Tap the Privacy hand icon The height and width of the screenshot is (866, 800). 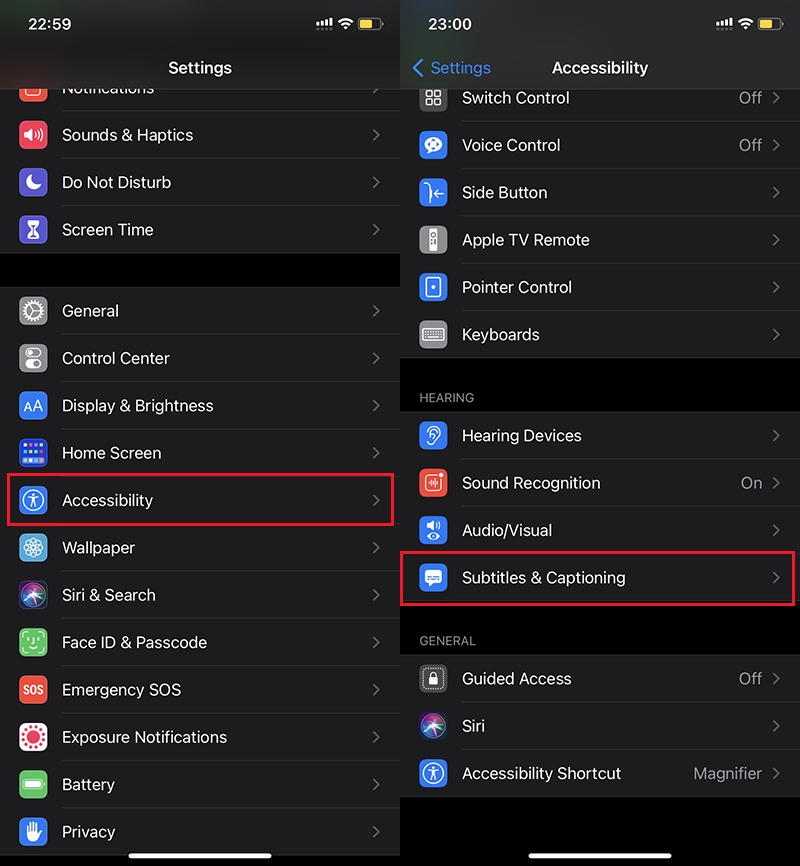(33, 832)
